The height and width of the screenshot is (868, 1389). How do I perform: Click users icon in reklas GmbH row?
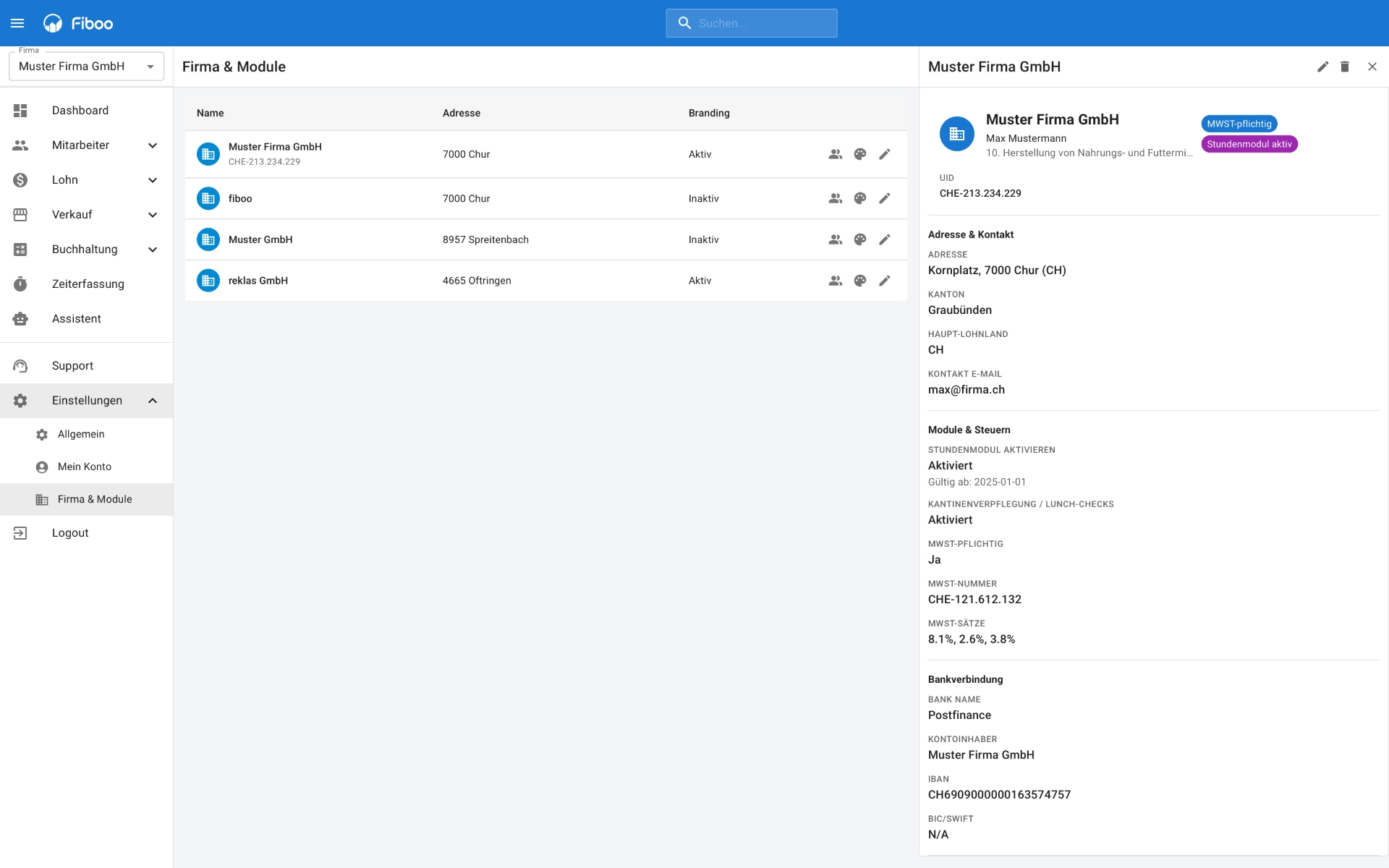click(x=836, y=281)
